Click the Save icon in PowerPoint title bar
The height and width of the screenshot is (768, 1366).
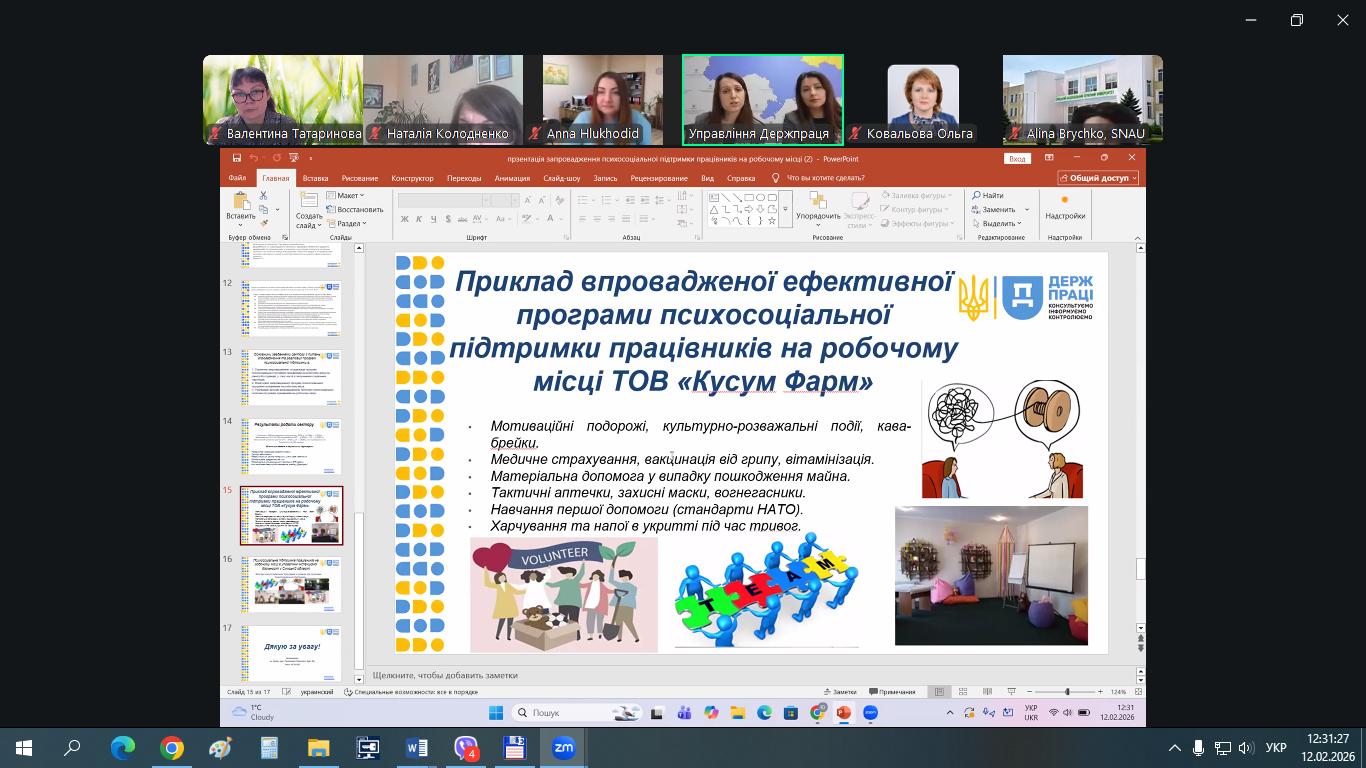(237, 158)
